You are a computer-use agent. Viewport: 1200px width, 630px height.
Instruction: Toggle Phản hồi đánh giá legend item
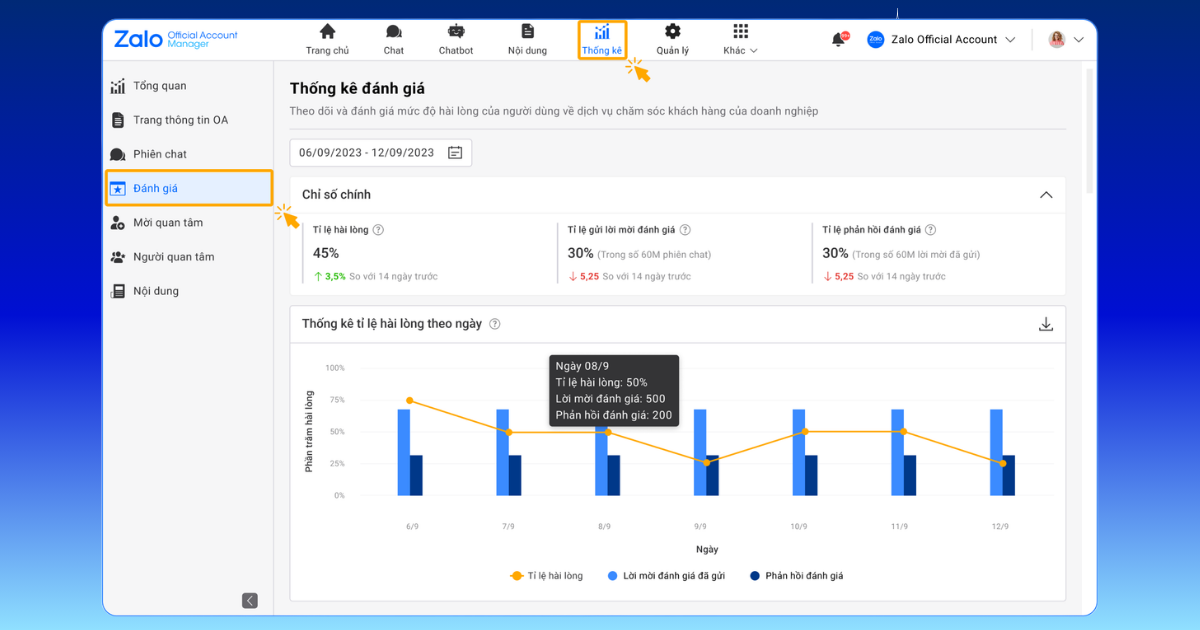click(796, 576)
